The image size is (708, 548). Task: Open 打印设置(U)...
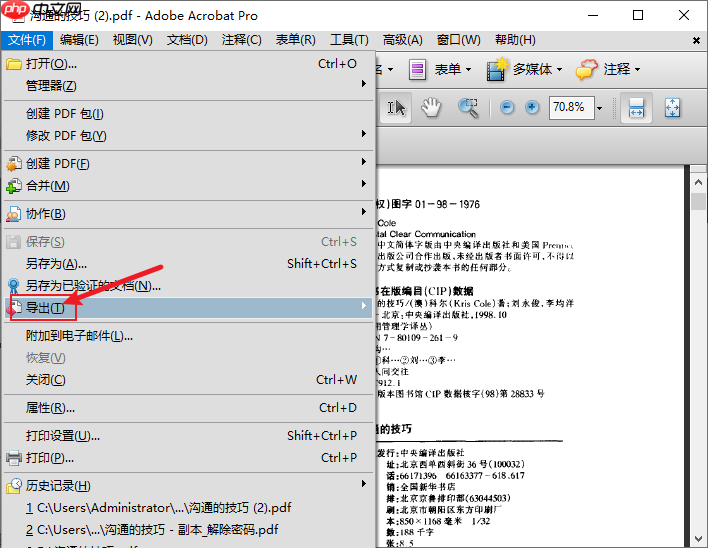[x=188, y=436]
